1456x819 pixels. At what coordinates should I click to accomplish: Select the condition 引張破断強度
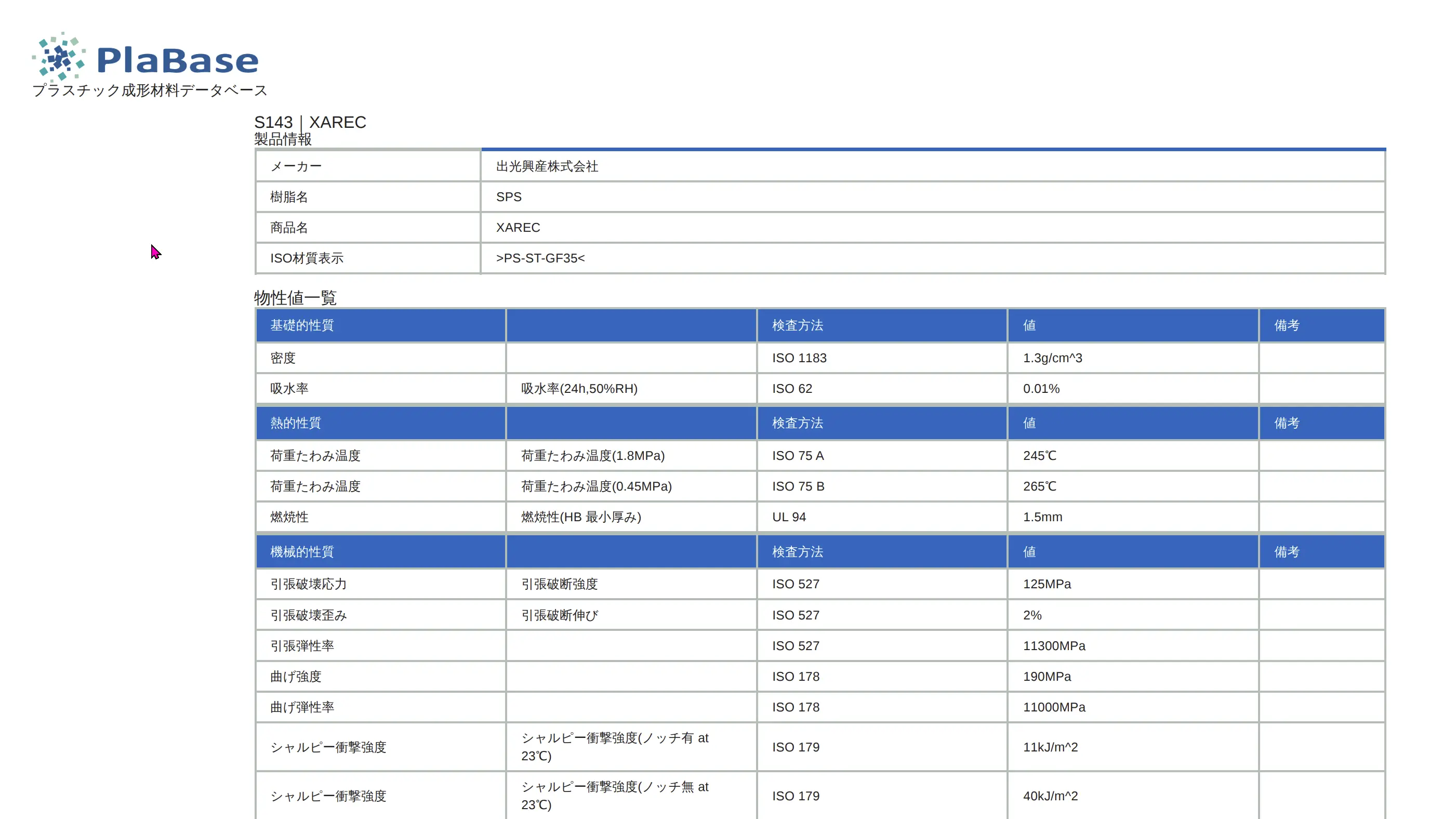[559, 584]
